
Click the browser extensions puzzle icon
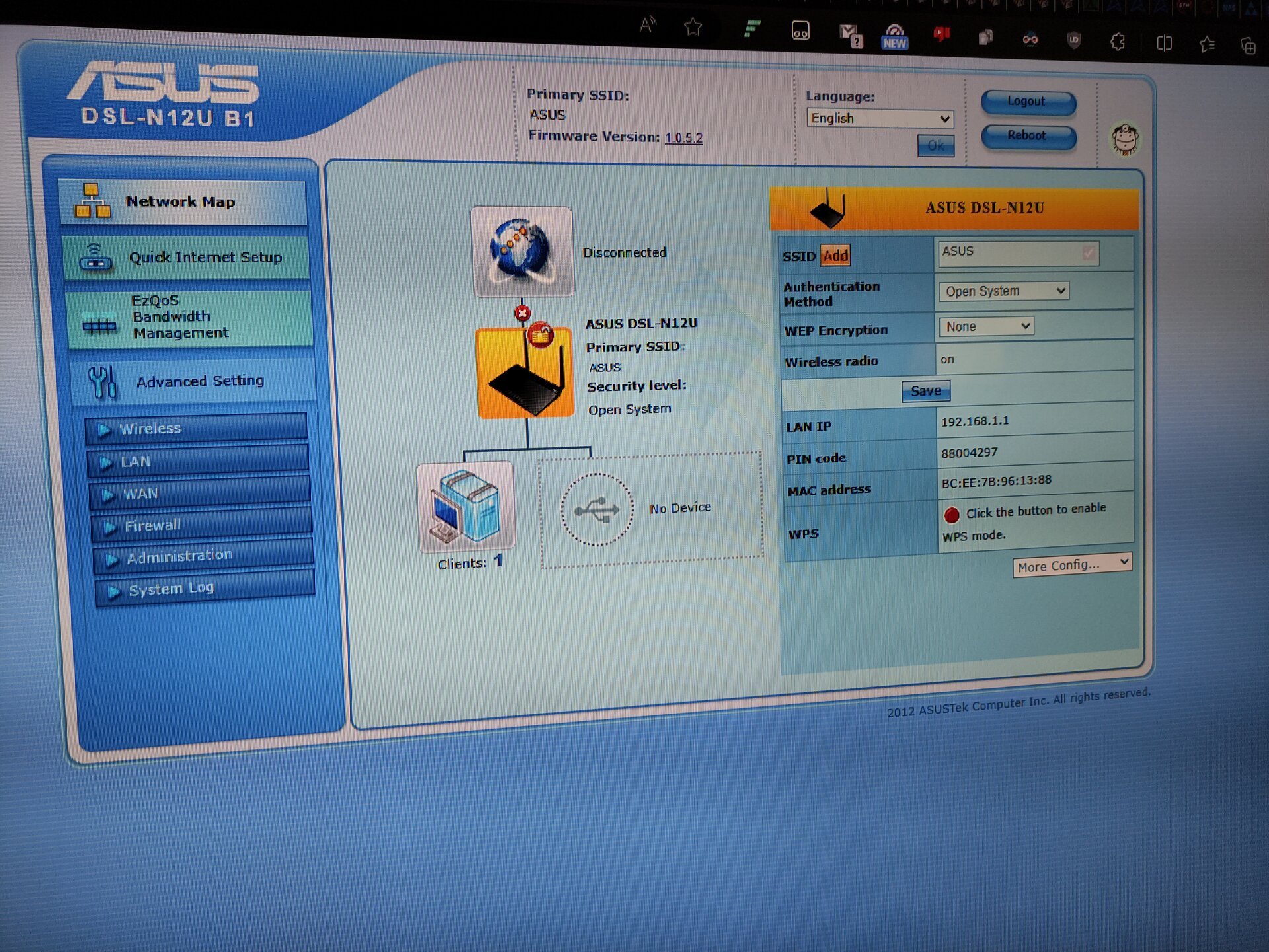[1118, 42]
